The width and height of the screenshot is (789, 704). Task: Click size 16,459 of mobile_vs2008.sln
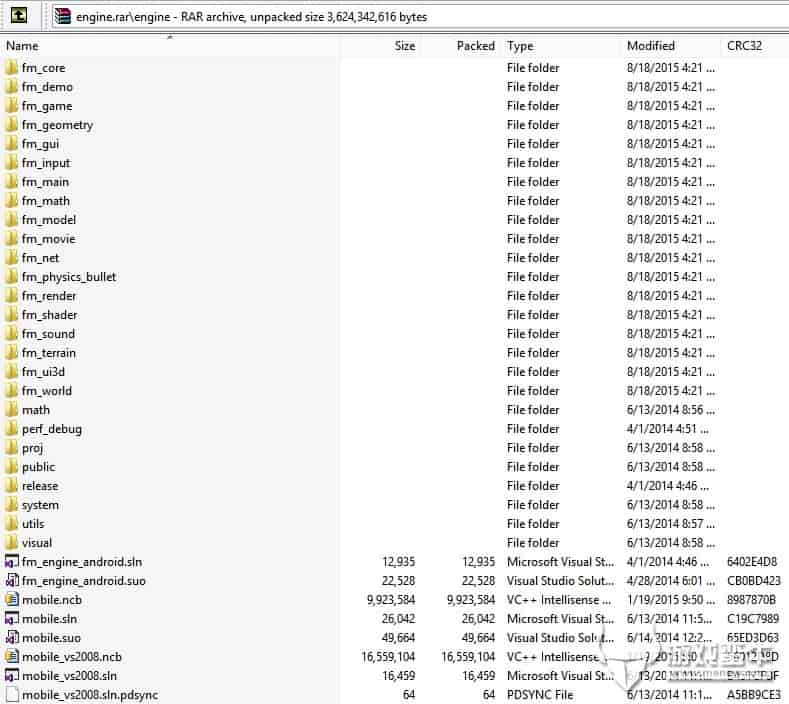pos(398,675)
